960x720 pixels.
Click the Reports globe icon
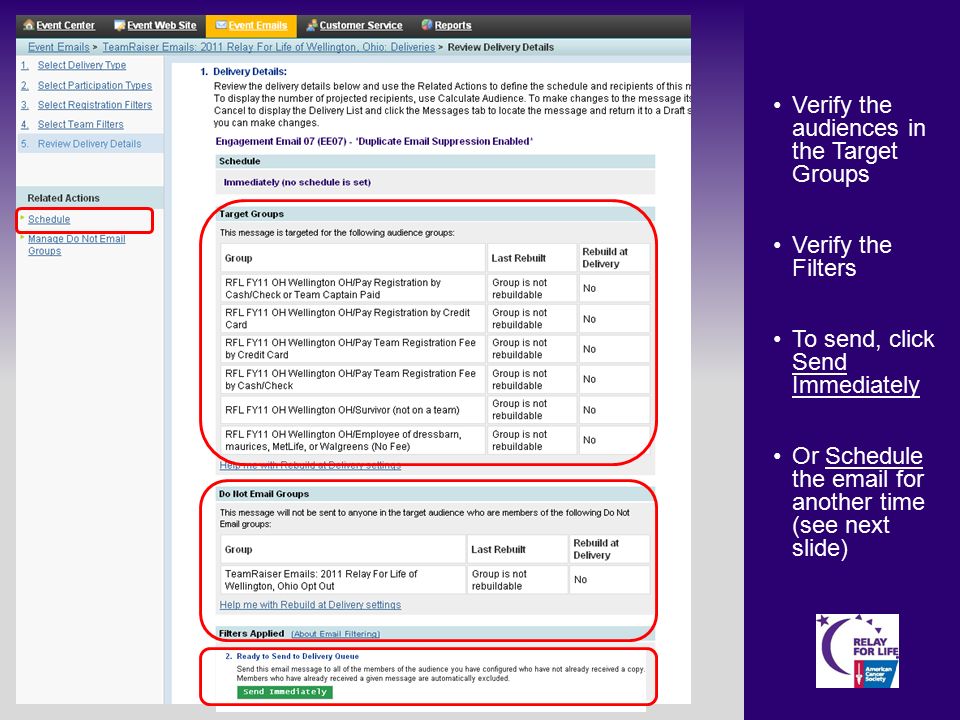427,25
